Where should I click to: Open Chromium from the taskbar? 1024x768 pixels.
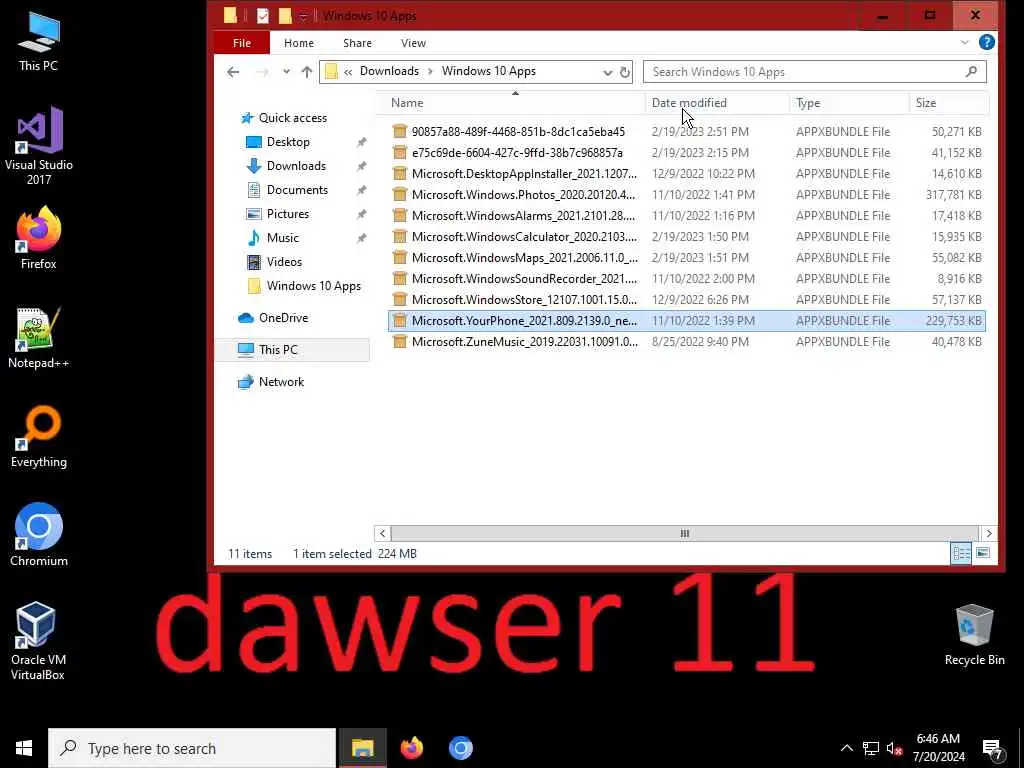(460, 748)
